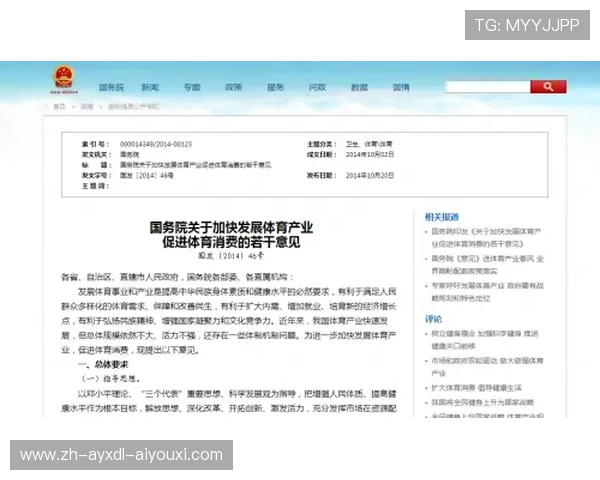
Task: Click subsection heading (一)指导思想
Action: (x=111, y=379)
